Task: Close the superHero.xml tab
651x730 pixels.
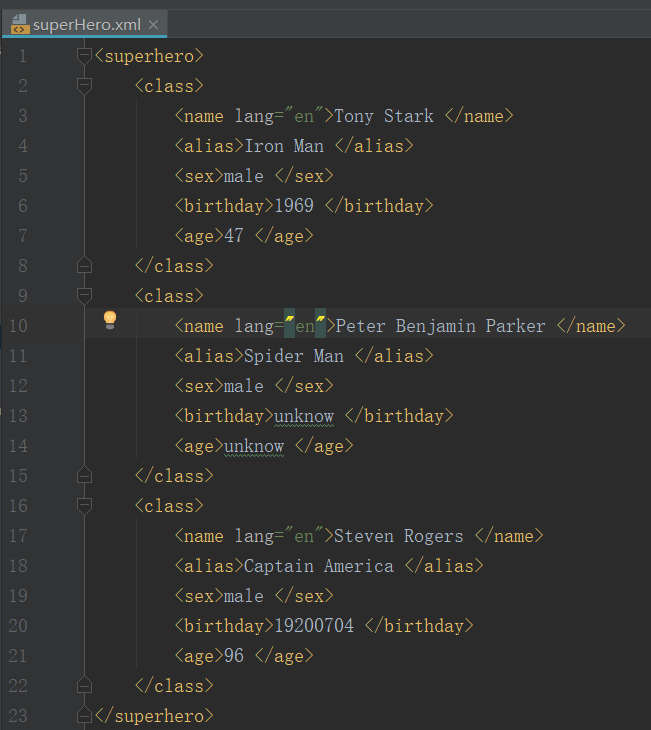Action: pyautogui.click(x=153, y=25)
